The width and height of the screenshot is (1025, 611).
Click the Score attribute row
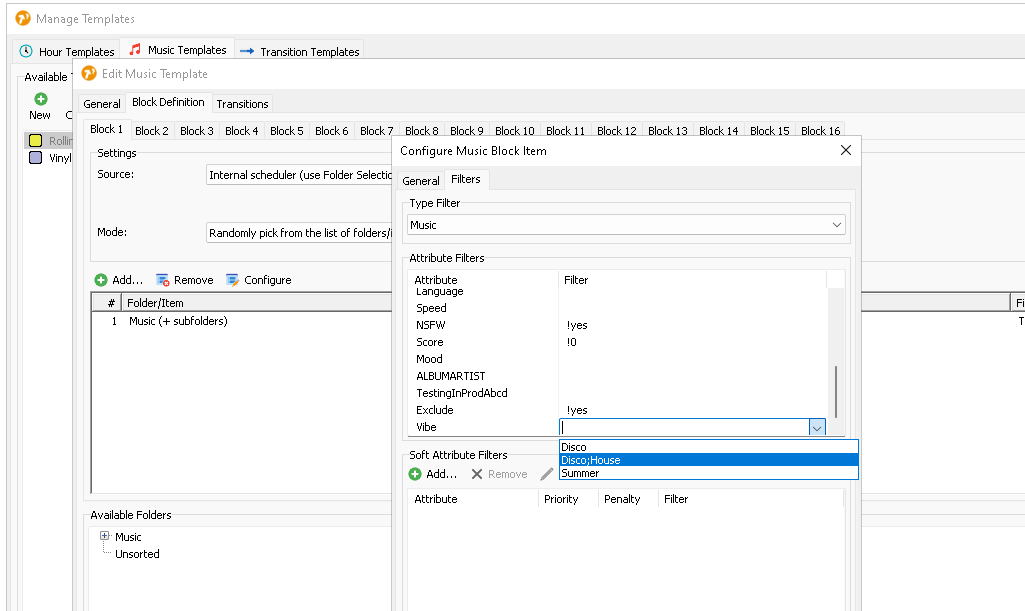617,342
